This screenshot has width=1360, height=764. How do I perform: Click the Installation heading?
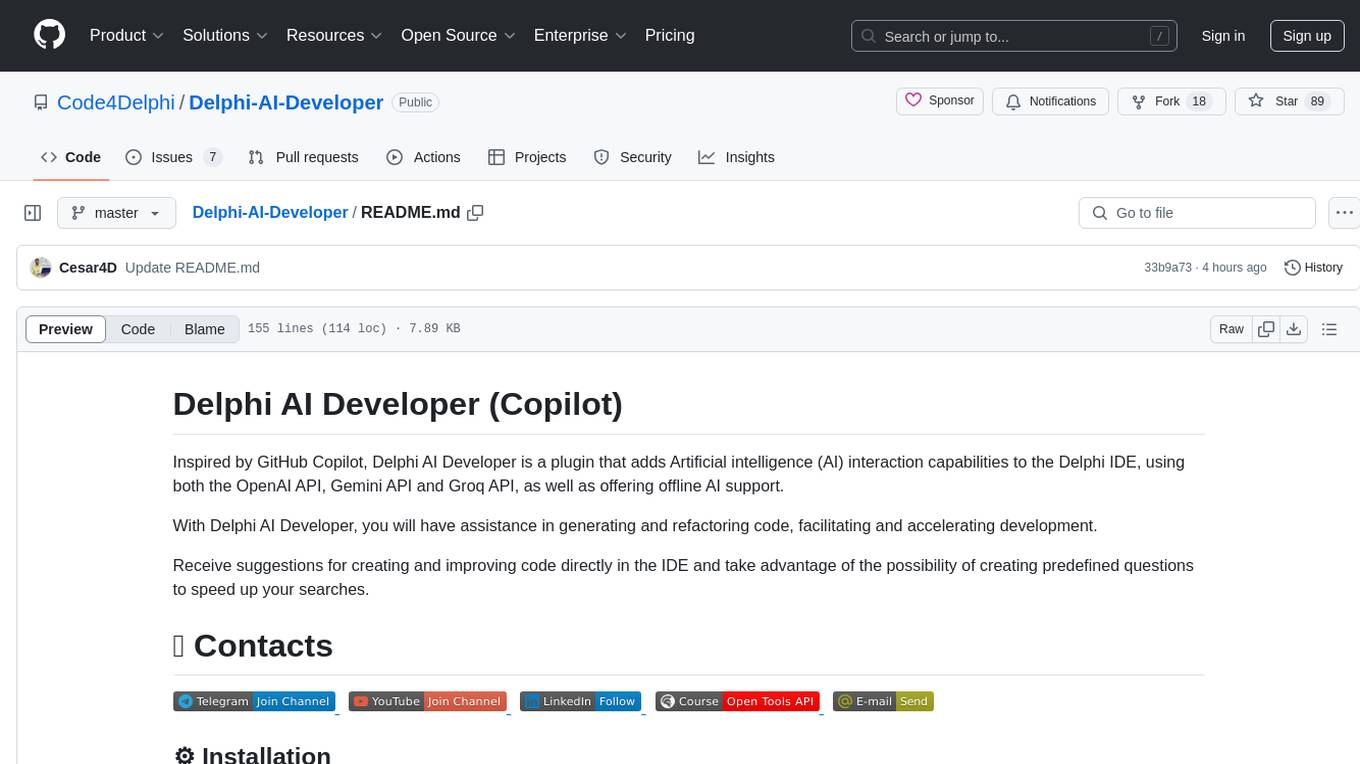click(252, 756)
